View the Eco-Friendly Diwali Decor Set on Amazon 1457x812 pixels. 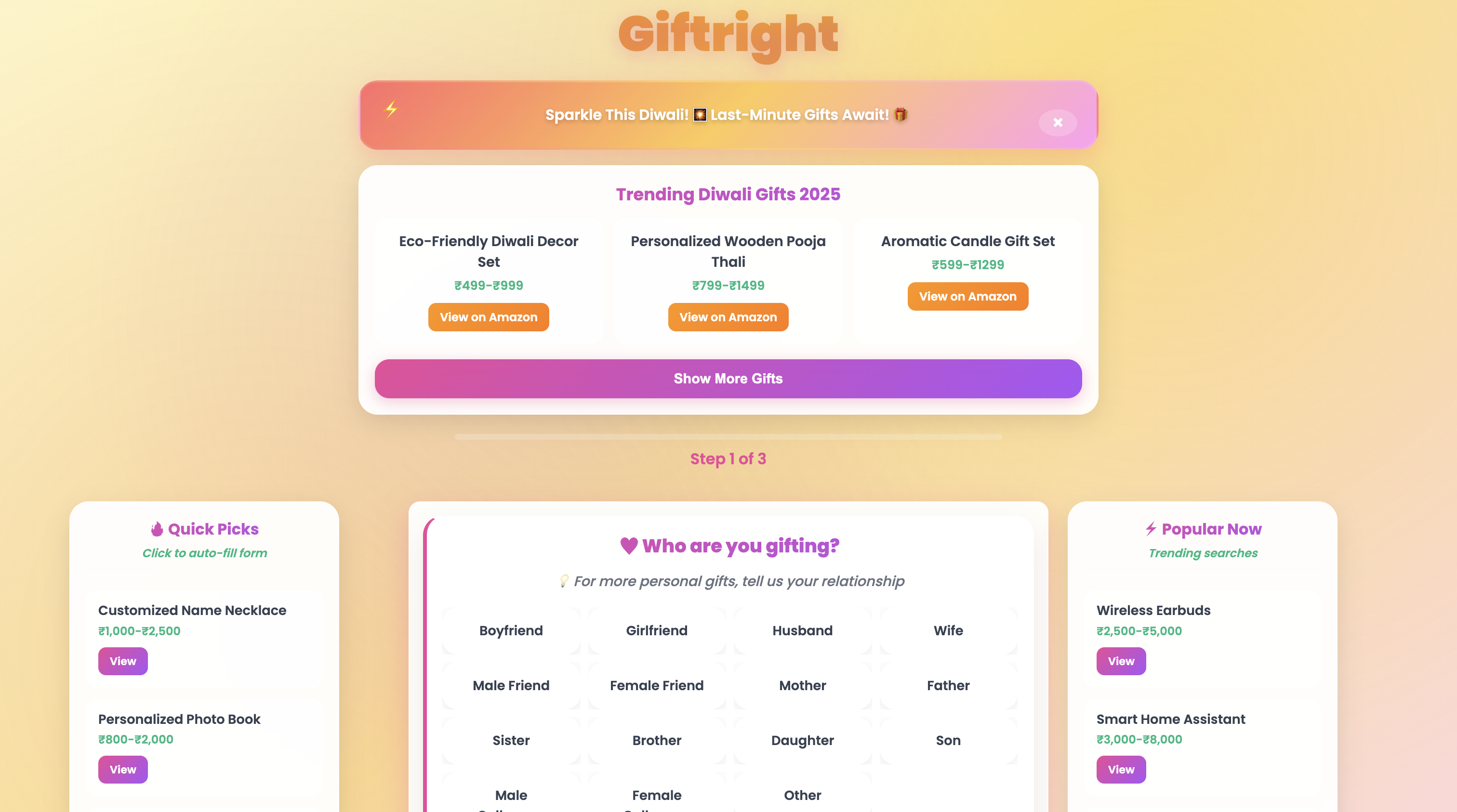(x=489, y=316)
